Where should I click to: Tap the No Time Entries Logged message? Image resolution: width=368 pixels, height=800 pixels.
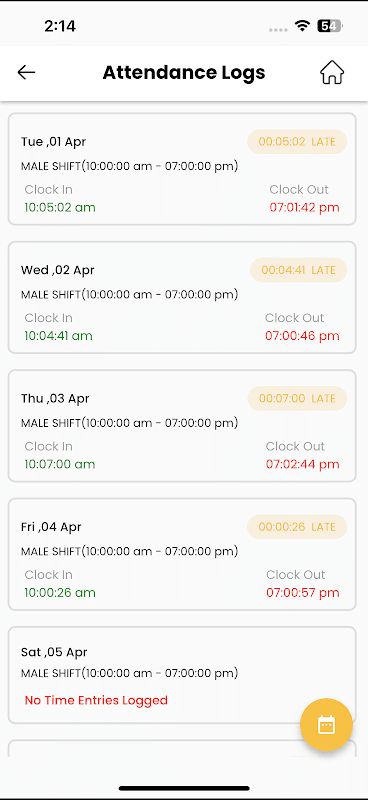point(96,701)
